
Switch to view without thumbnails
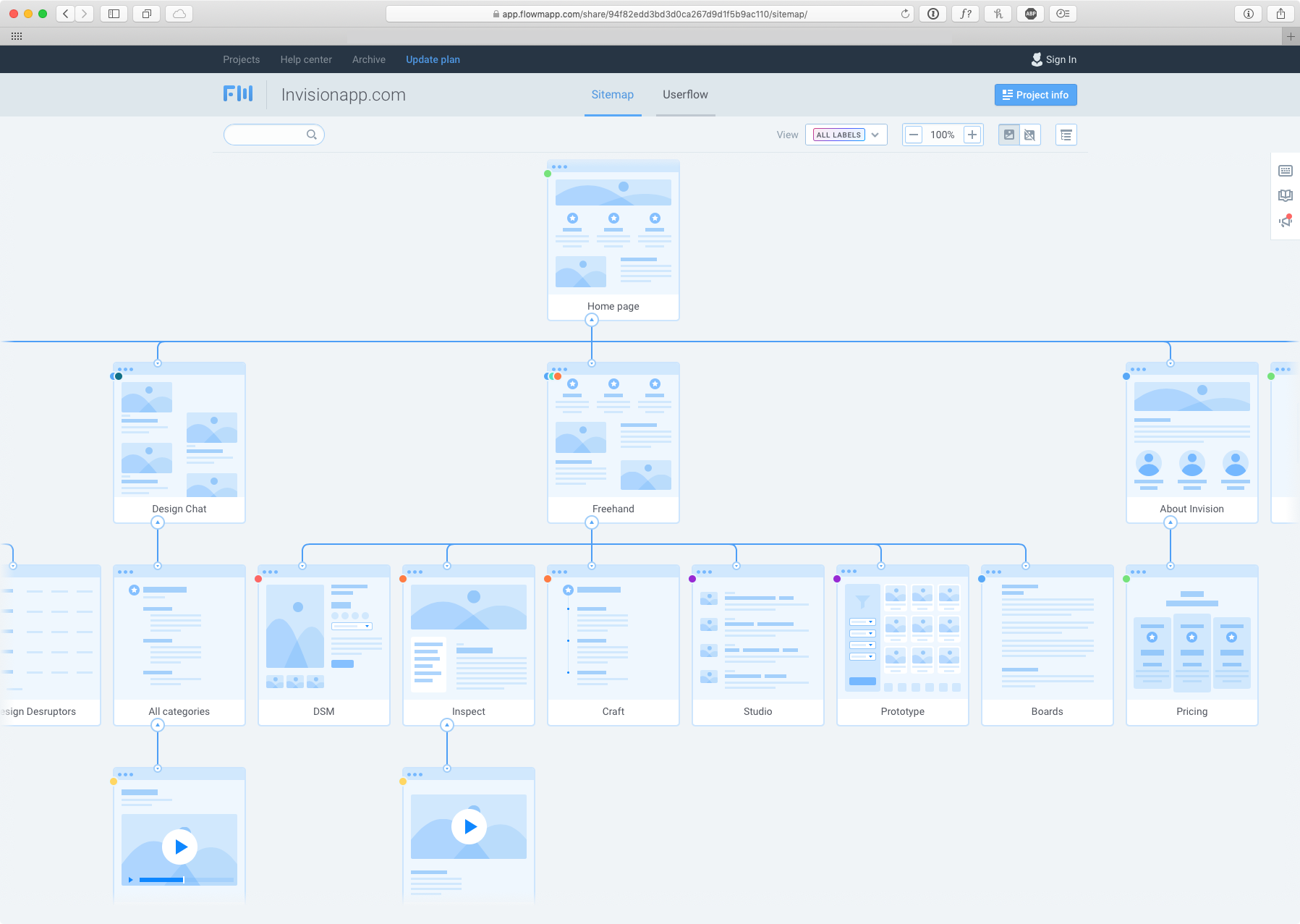point(1029,135)
